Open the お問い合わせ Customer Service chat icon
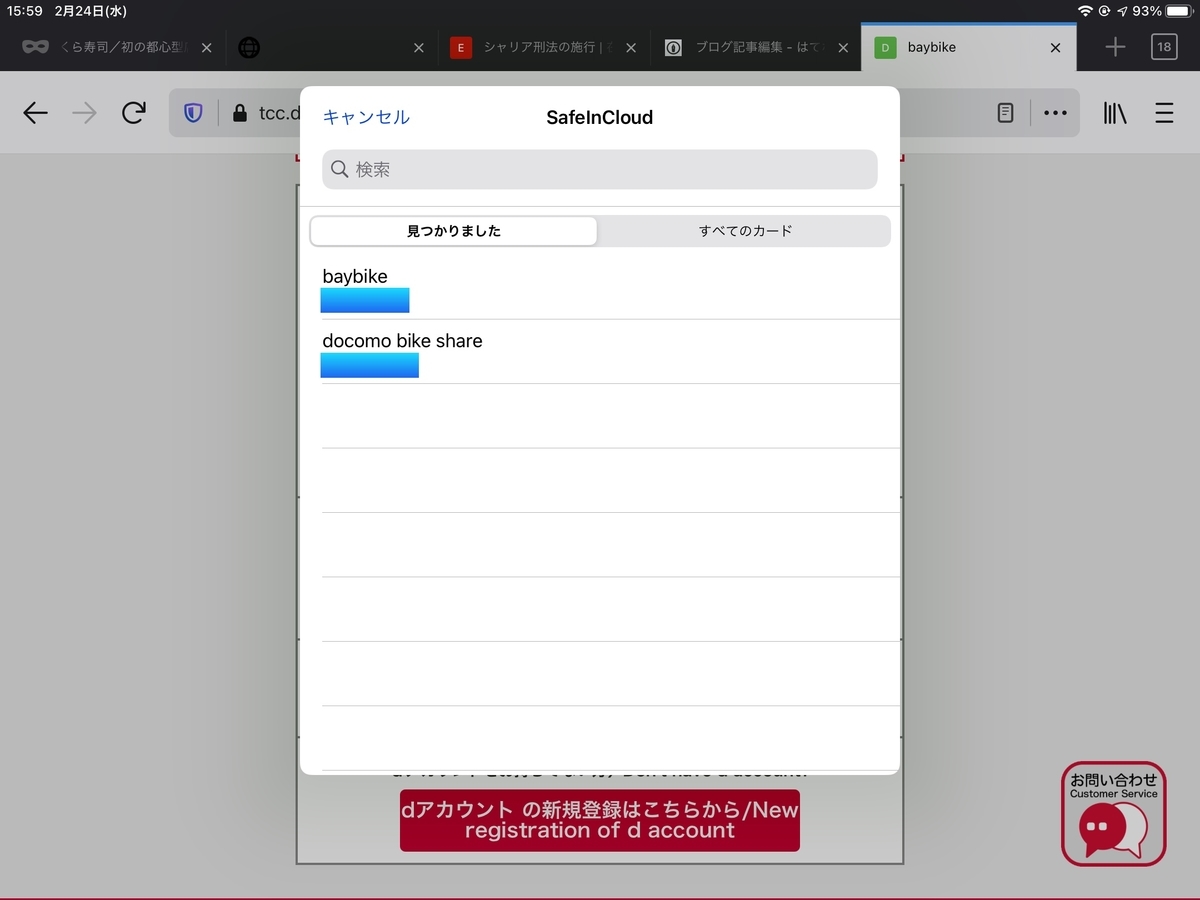1200x900 pixels. pos(1114,814)
